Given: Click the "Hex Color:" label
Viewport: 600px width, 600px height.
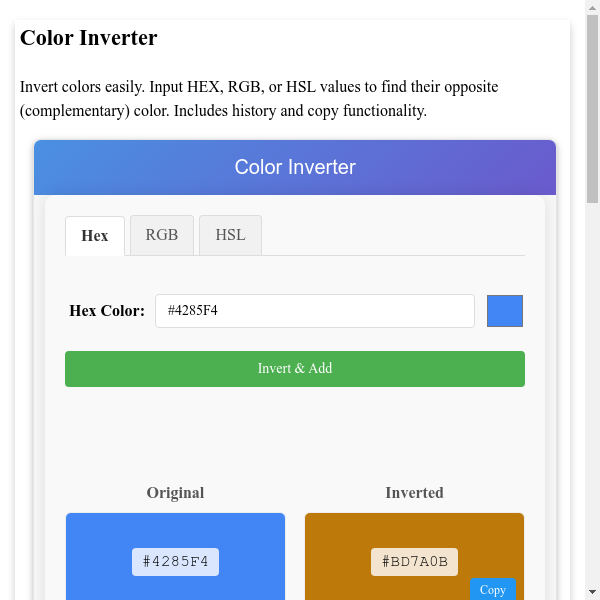Looking at the screenshot, I should [107, 311].
